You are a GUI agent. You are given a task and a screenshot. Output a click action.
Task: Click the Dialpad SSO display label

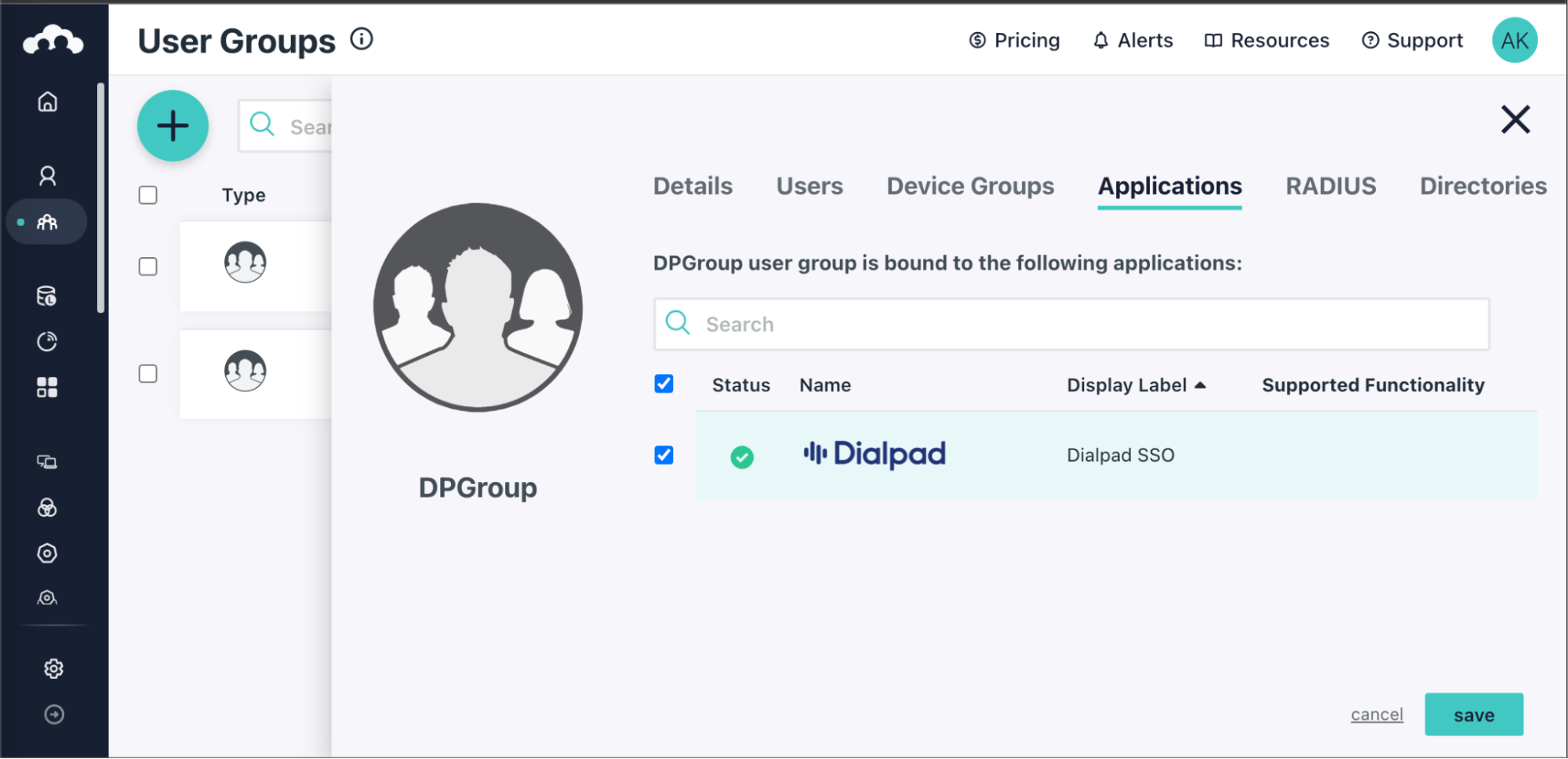click(1120, 456)
